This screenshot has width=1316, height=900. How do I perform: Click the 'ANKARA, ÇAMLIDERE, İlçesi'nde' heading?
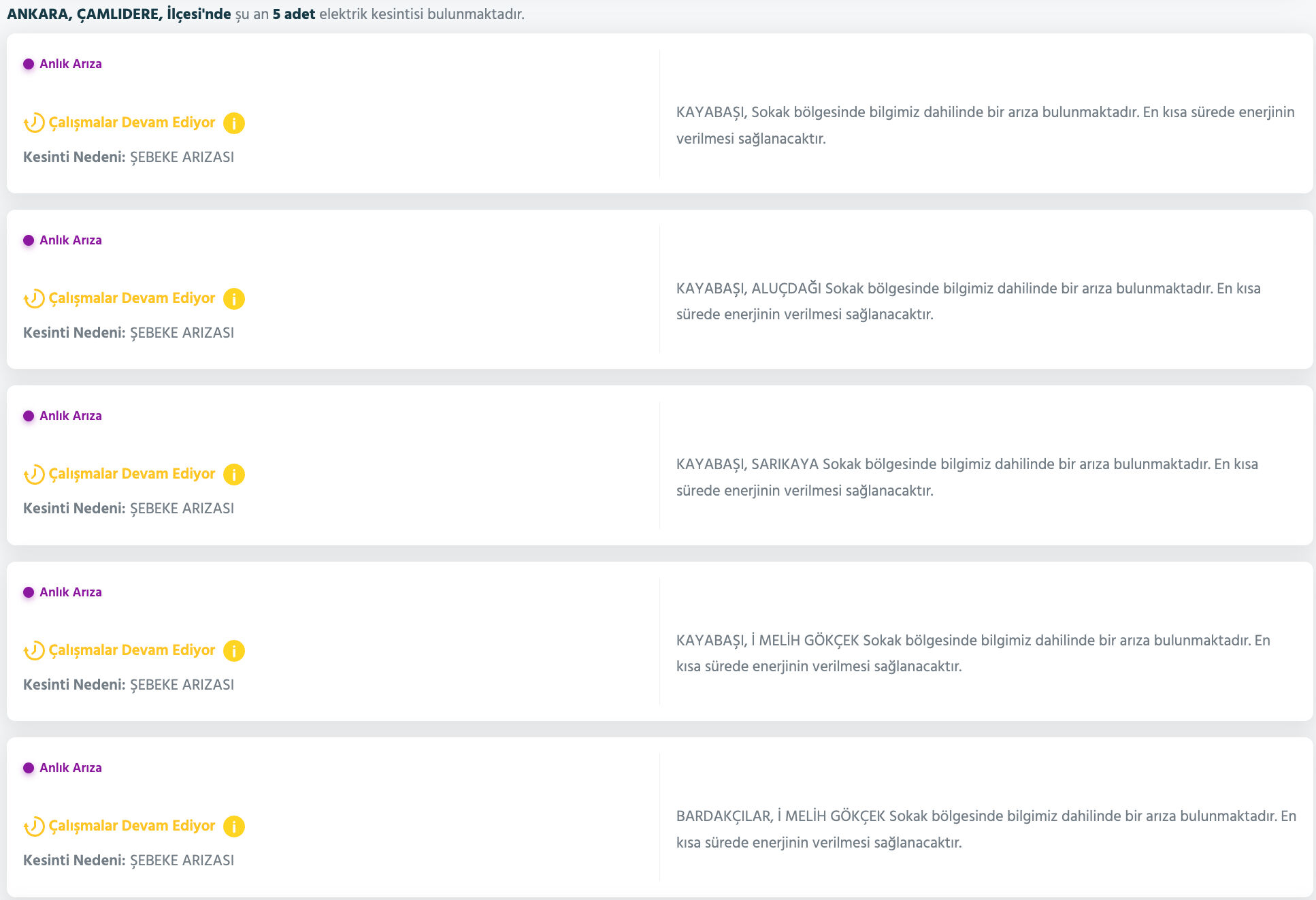tap(119, 14)
